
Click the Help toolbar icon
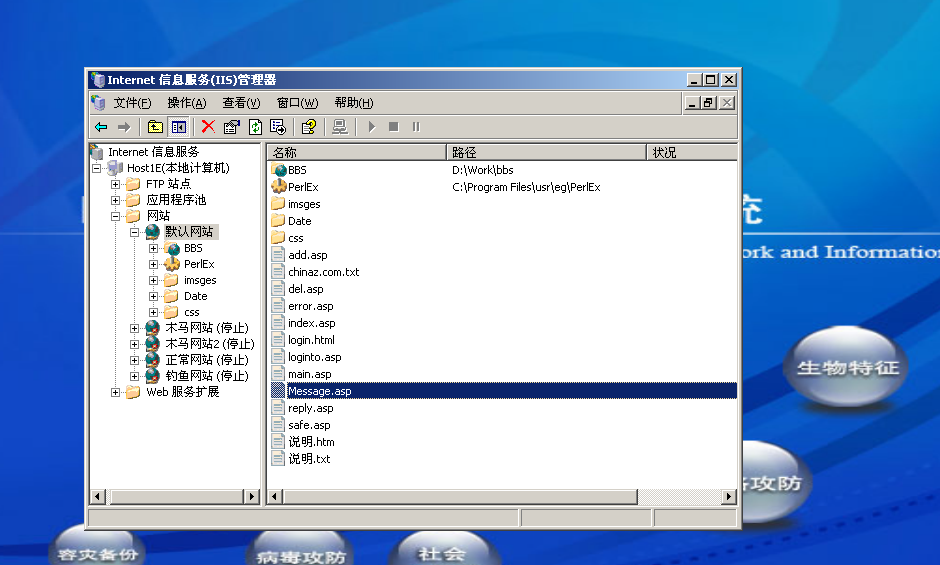tap(309, 127)
